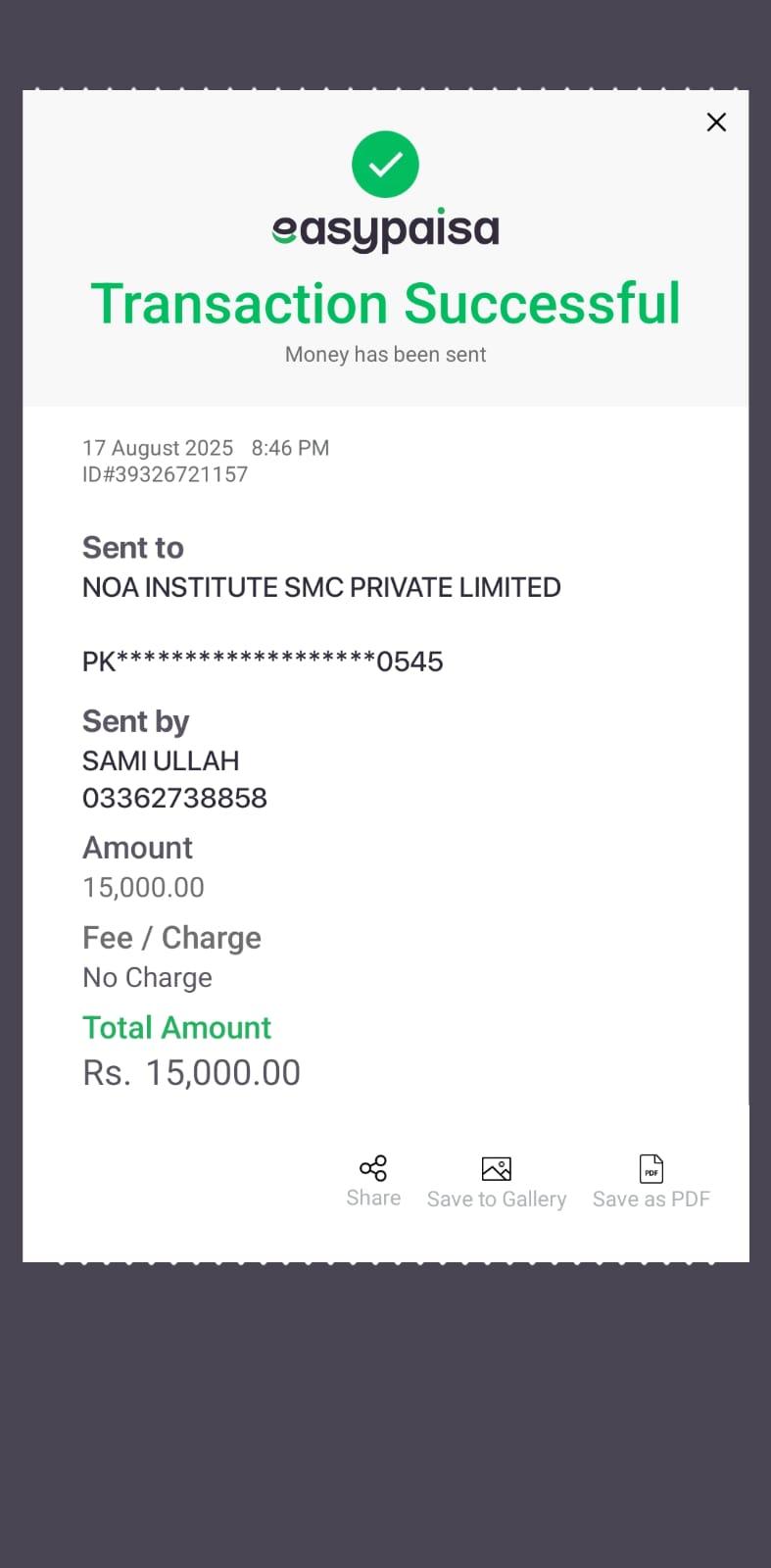Click the Save to Gallery text label
Image resolution: width=771 pixels, height=1568 pixels.
497,1200
